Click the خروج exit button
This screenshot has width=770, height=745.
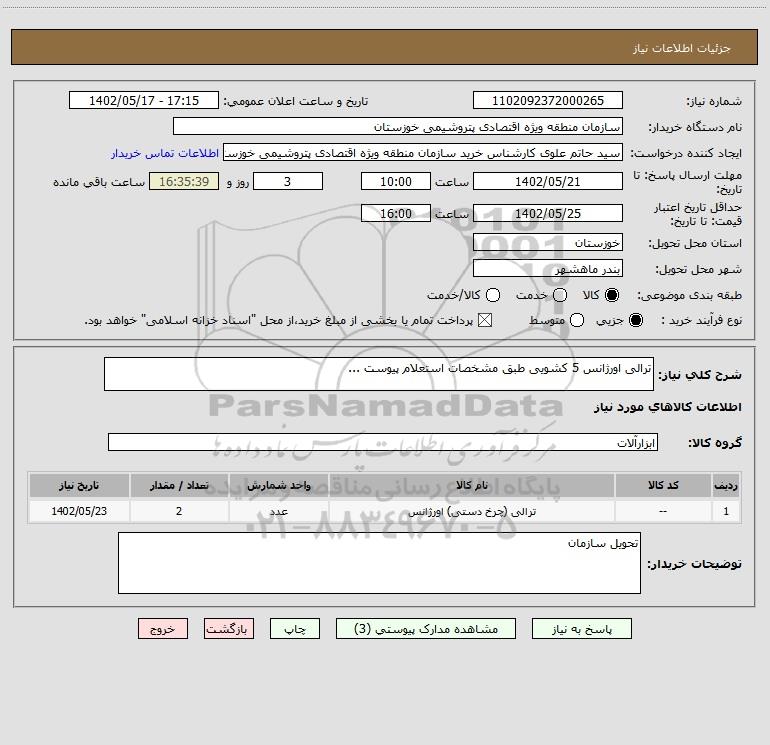click(x=163, y=629)
